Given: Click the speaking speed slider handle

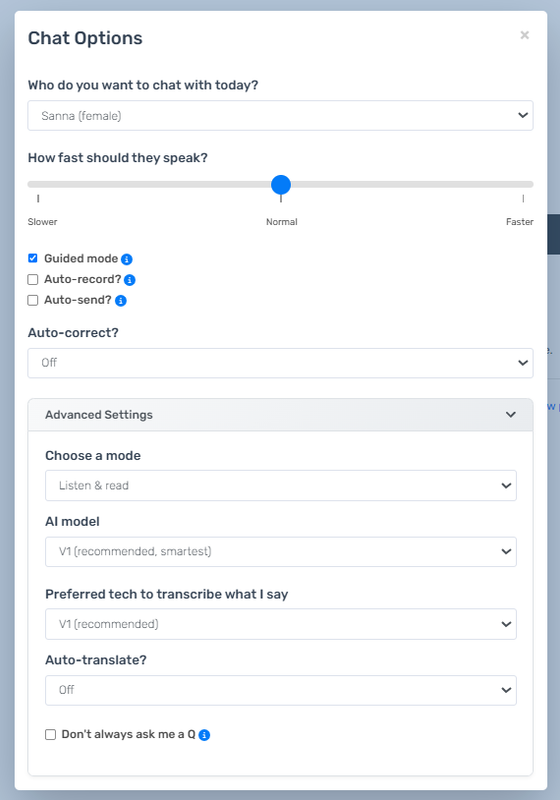Looking at the screenshot, I should tap(281, 185).
